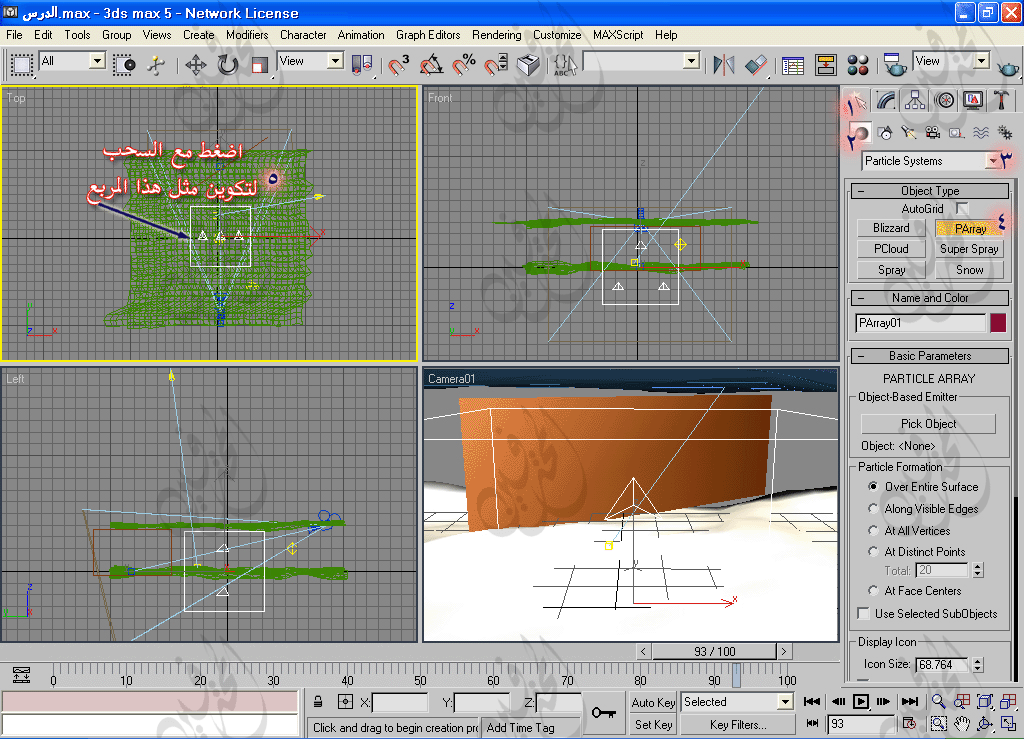Select the Space Warps category button

click(981, 133)
